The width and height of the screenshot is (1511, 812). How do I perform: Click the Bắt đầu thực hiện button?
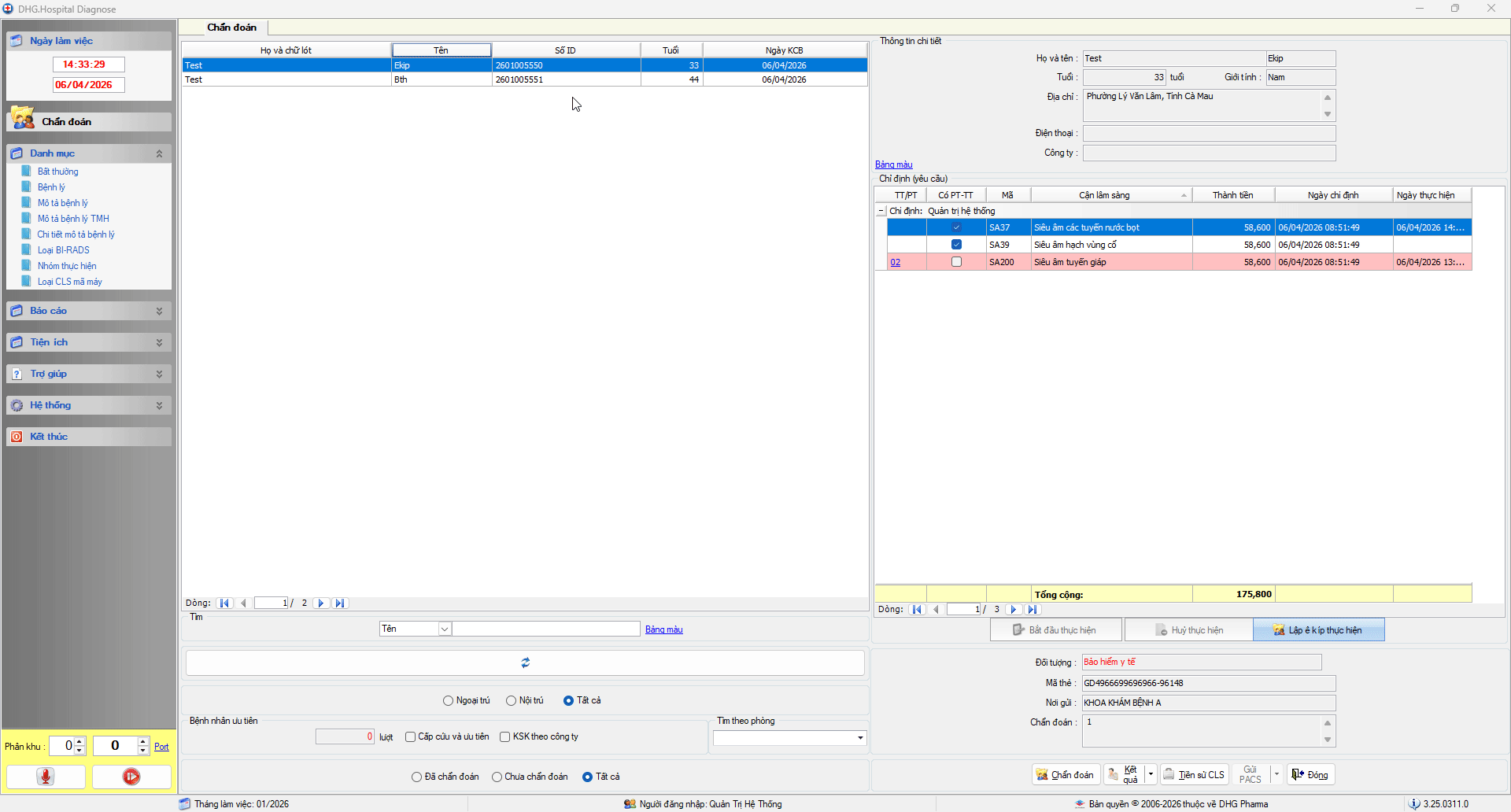point(1055,630)
